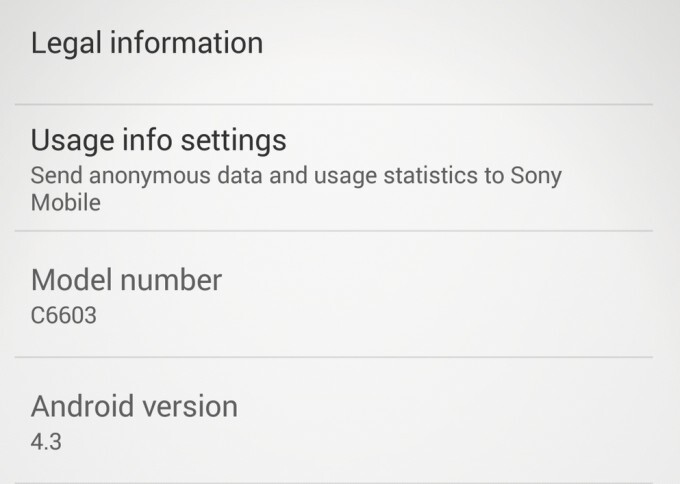Click the C6603 model value
The image size is (680, 484).
click(64, 317)
